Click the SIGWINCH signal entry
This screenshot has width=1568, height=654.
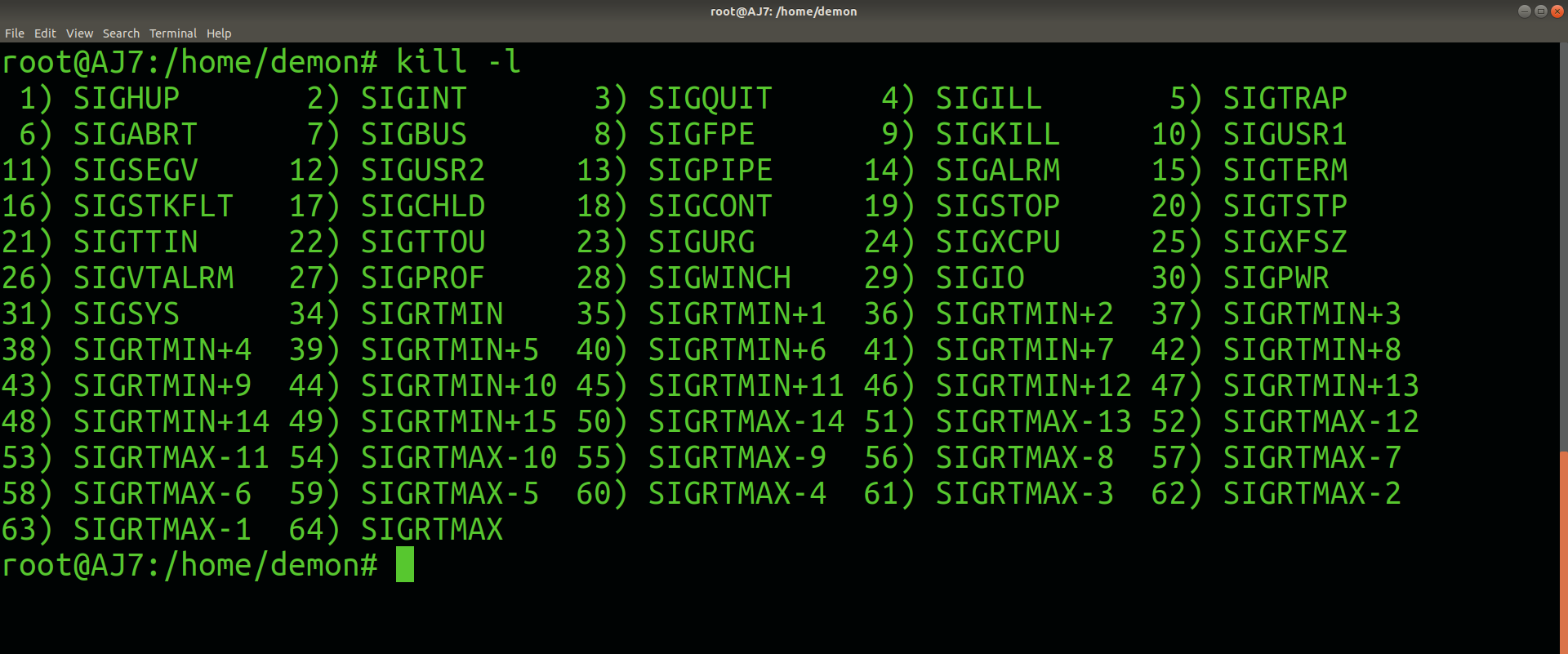coord(719,278)
